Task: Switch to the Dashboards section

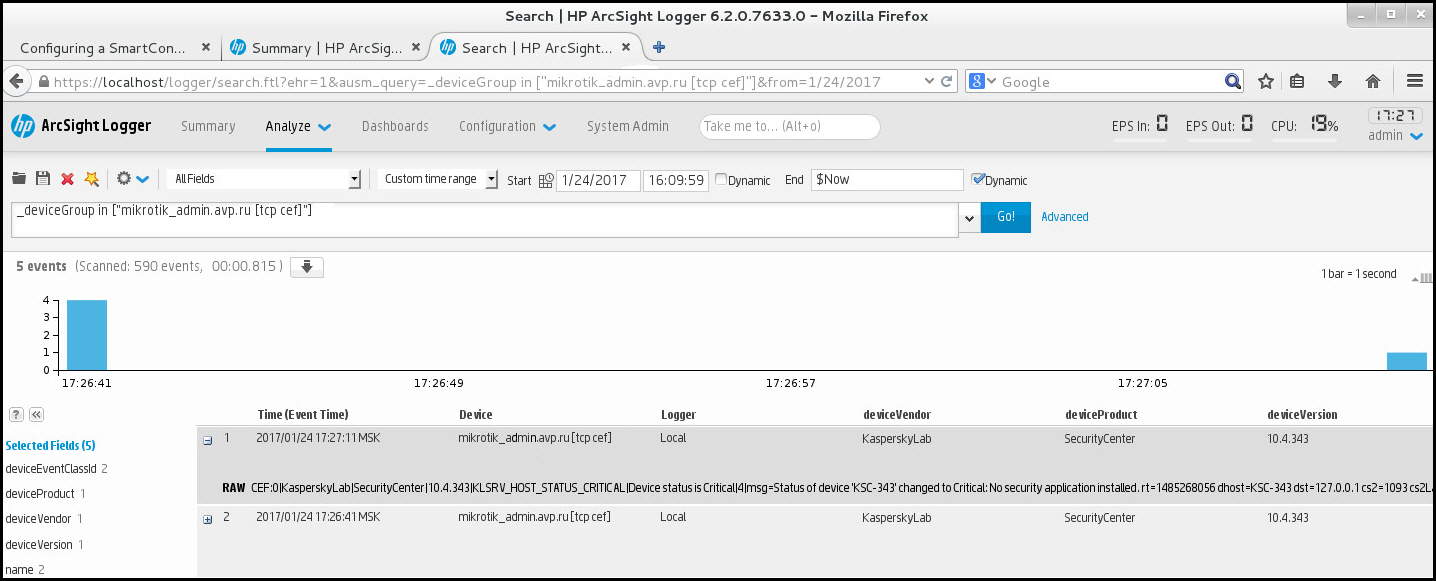Action: pyautogui.click(x=395, y=126)
